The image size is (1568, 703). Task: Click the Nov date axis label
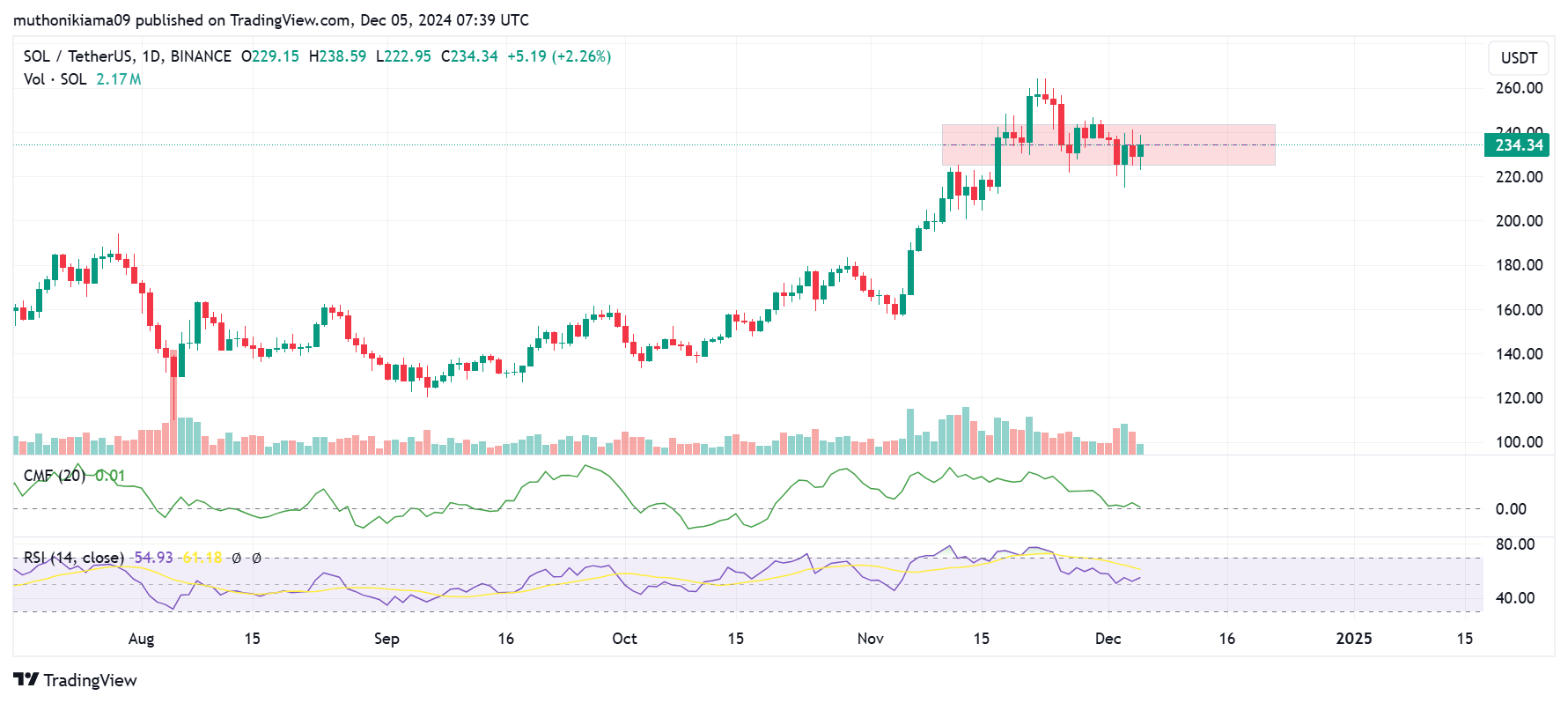(x=870, y=639)
